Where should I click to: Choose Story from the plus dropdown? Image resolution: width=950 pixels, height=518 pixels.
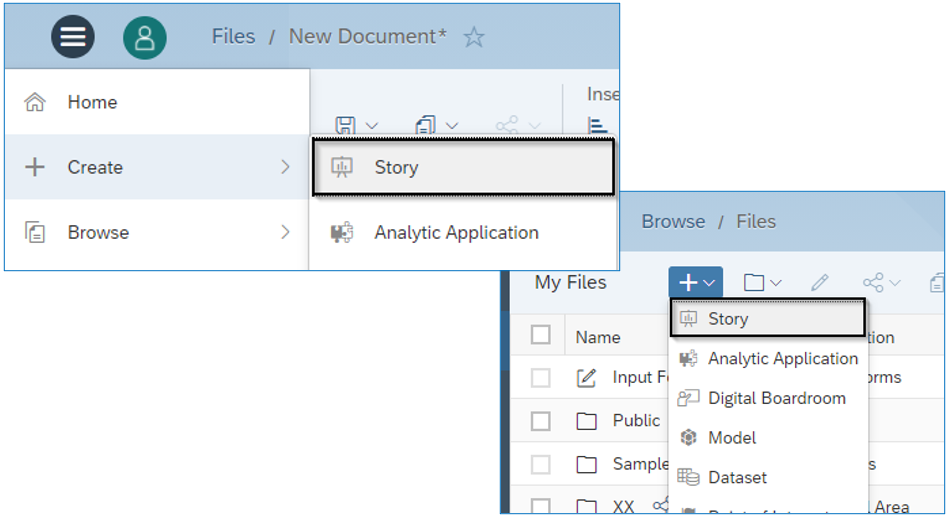tap(768, 317)
